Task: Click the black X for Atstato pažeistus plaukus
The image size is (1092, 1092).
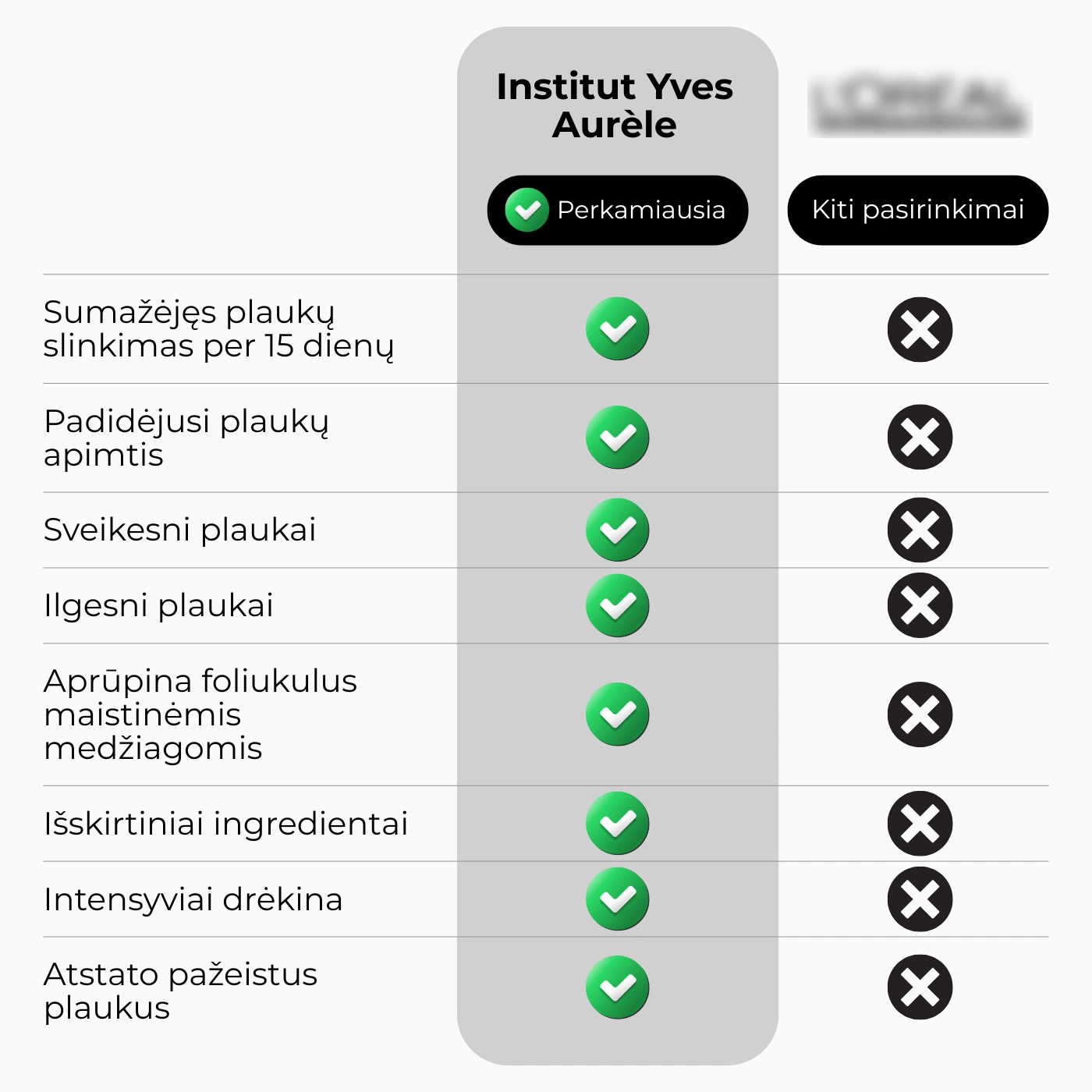Action: [920, 987]
